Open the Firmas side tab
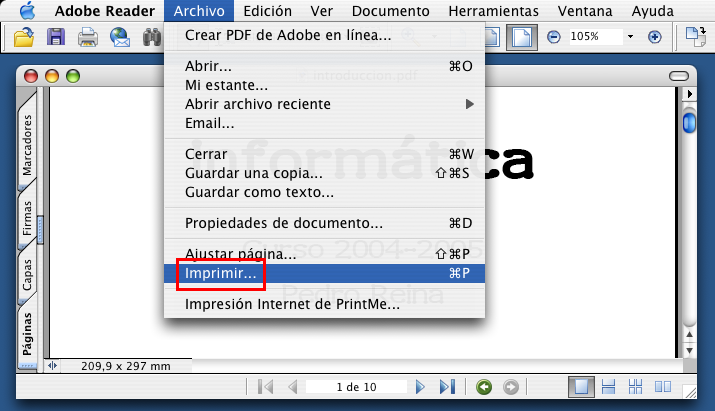Image resolution: width=715 pixels, height=411 pixels. coord(27,218)
